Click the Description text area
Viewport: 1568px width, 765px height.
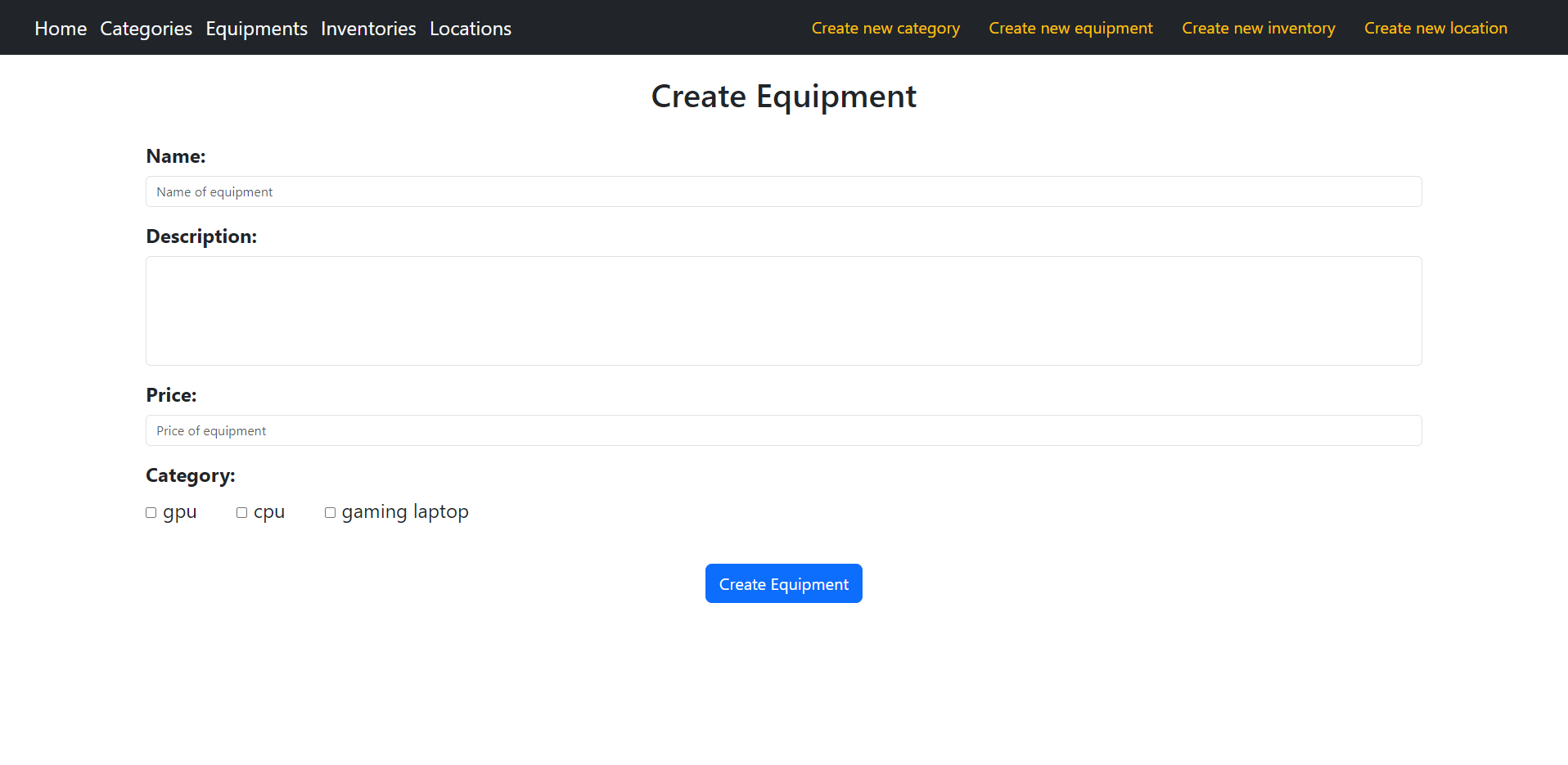pyautogui.click(x=783, y=311)
